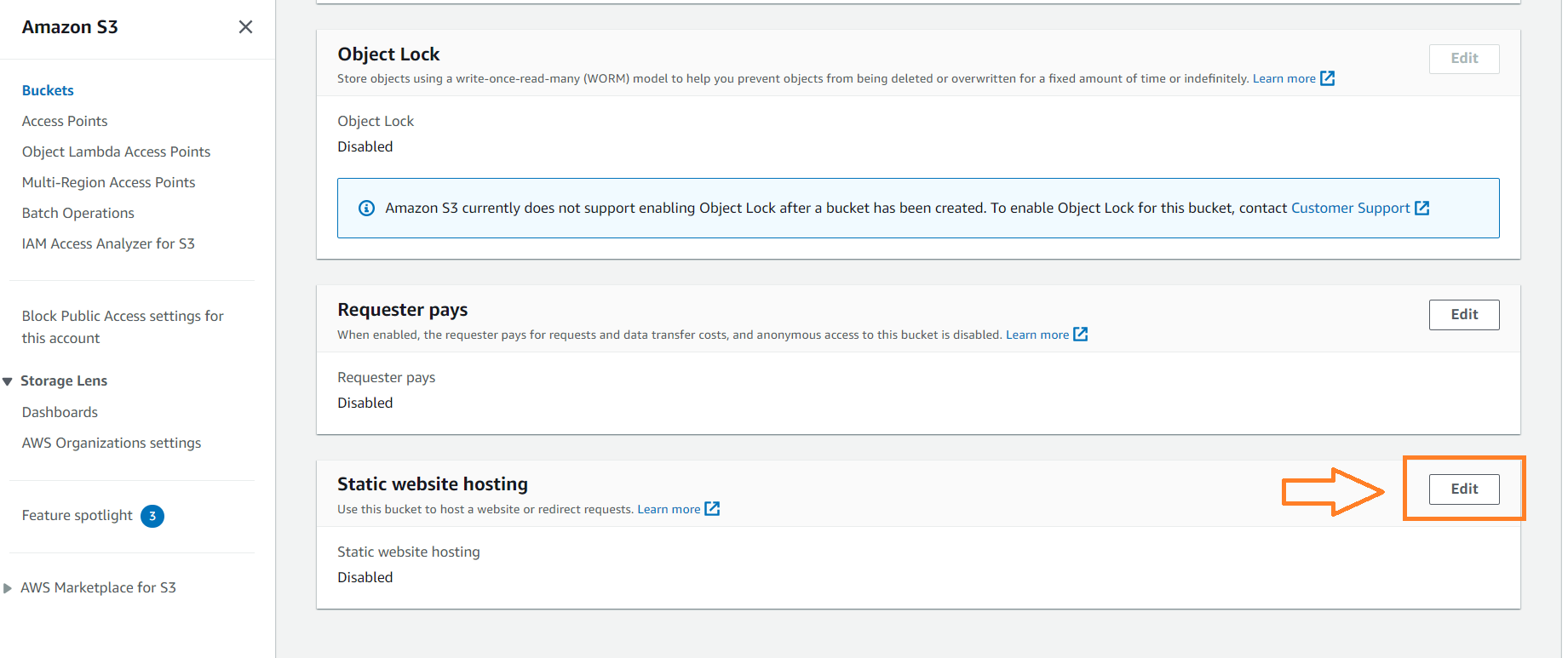Open Access Points in the sidebar
Screen dimensions: 1568x658
pyautogui.click(x=65, y=121)
